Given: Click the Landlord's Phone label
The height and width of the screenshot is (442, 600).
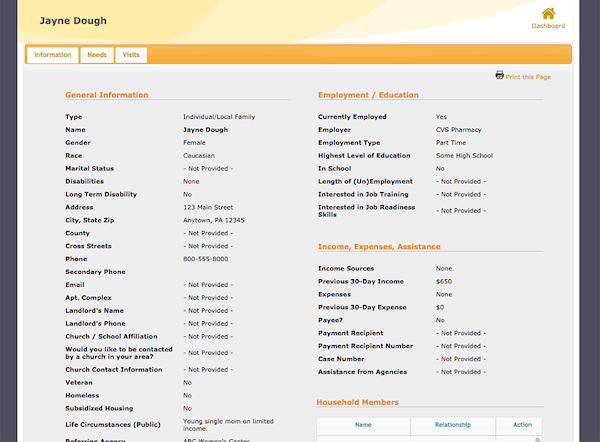Looking at the screenshot, I should [95, 324].
